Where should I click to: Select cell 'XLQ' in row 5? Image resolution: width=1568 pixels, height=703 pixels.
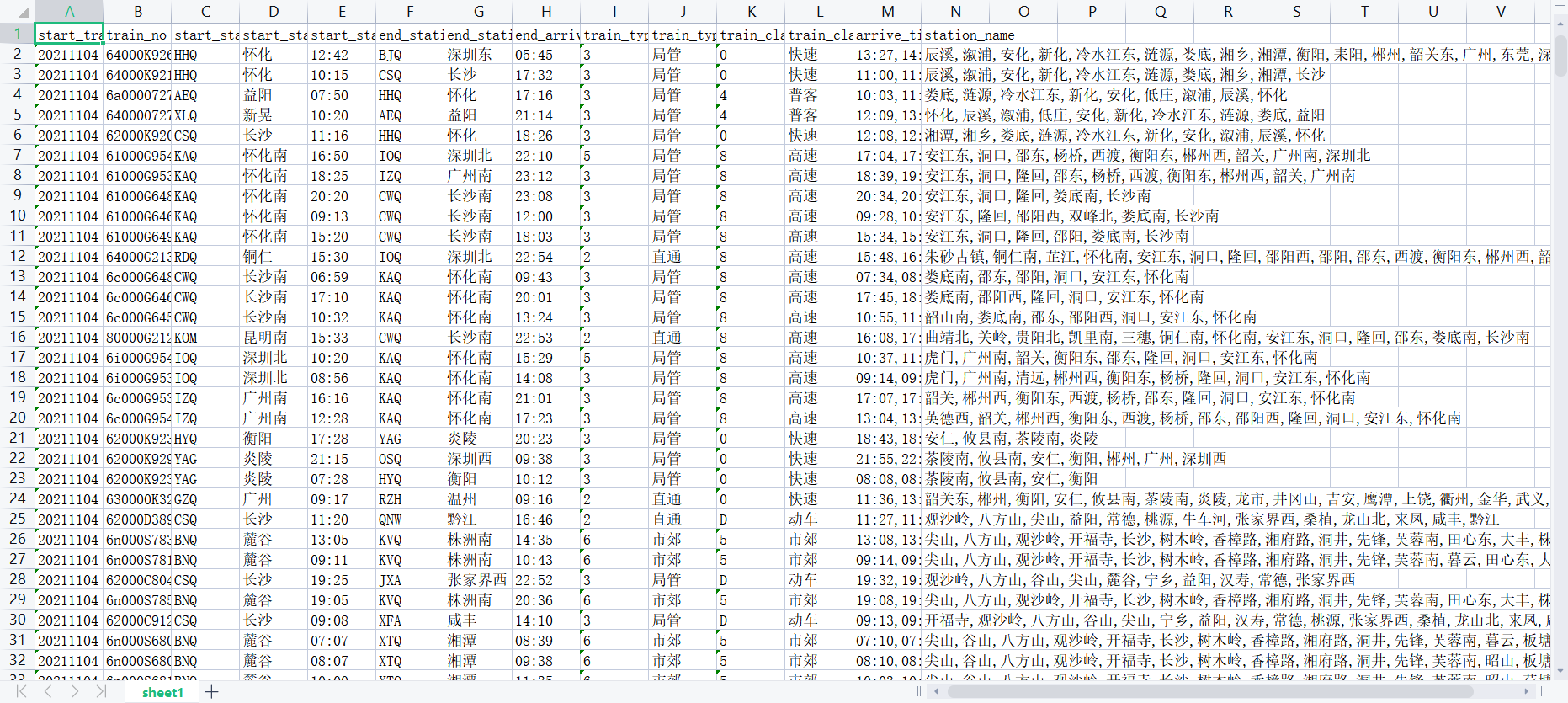click(x=205, y=115)
